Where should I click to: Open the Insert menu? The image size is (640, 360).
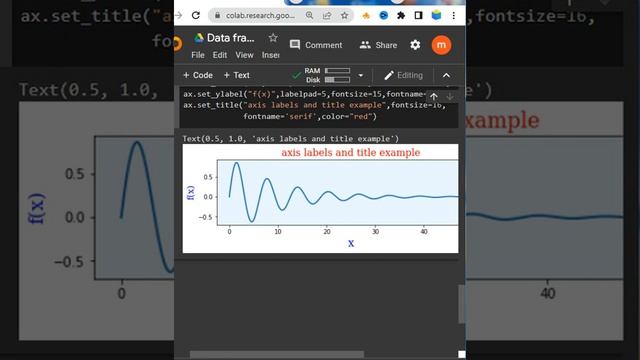(271, 55)
